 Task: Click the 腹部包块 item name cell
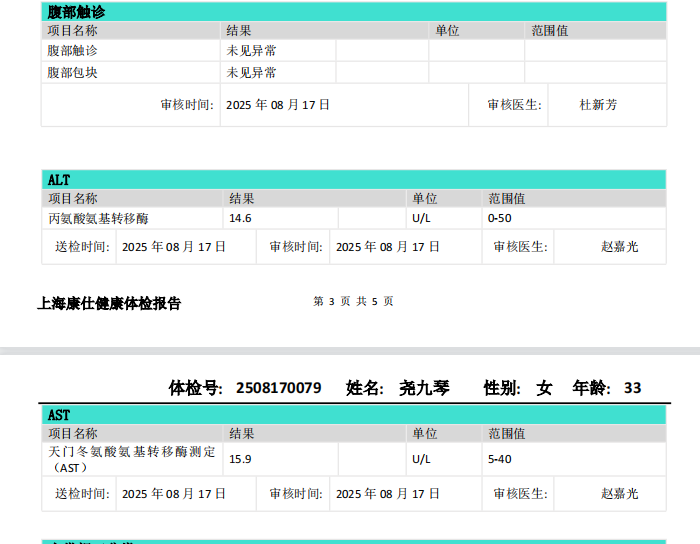click(x=73, y=73)
